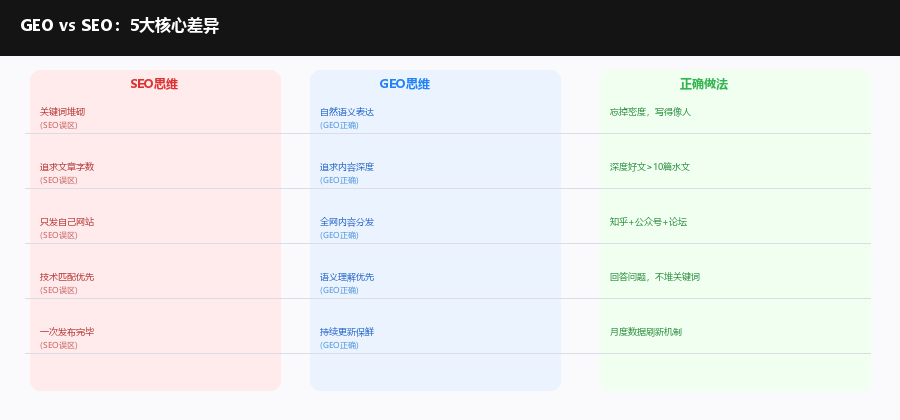Click "(GEO正确)" label under 全网内容分发
The image size is (900, 420).
[339, 235]
